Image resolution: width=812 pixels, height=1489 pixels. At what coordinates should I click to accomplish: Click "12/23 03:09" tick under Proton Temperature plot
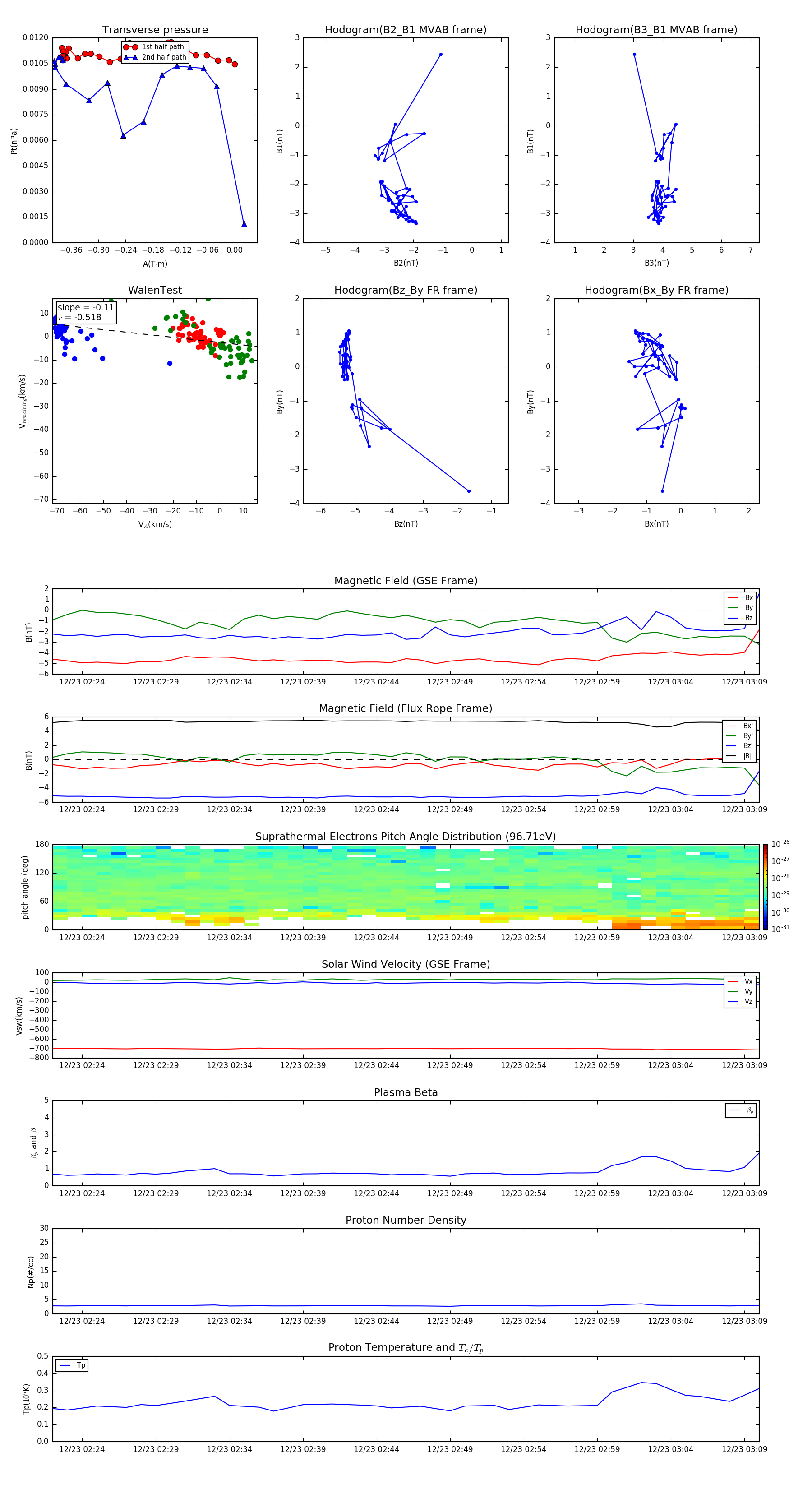click(x=744, y=1450)
